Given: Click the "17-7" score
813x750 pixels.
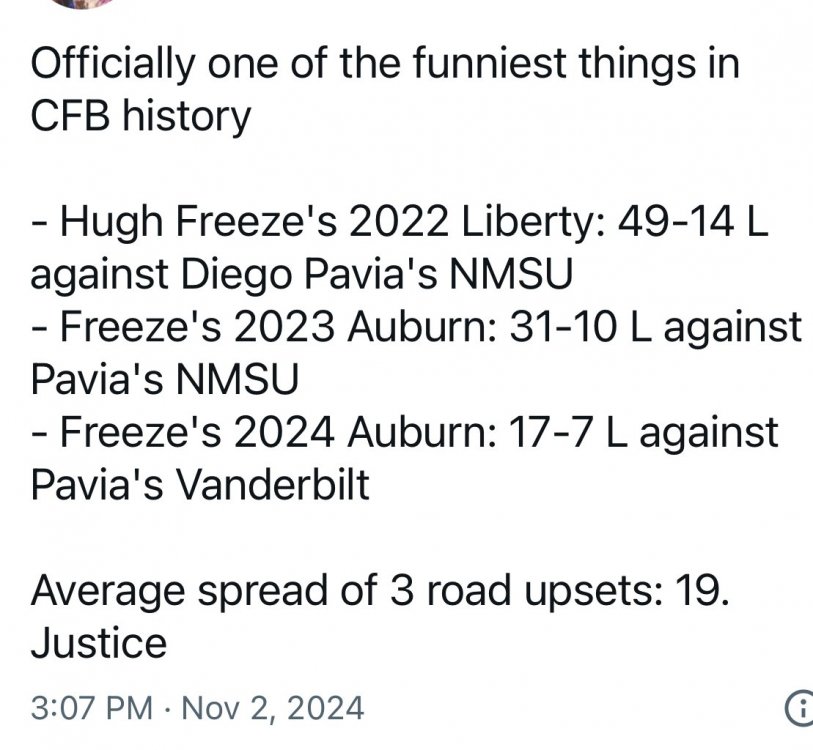Looking at the screenshot, I should pyautogui.click(x=549, y=432).
